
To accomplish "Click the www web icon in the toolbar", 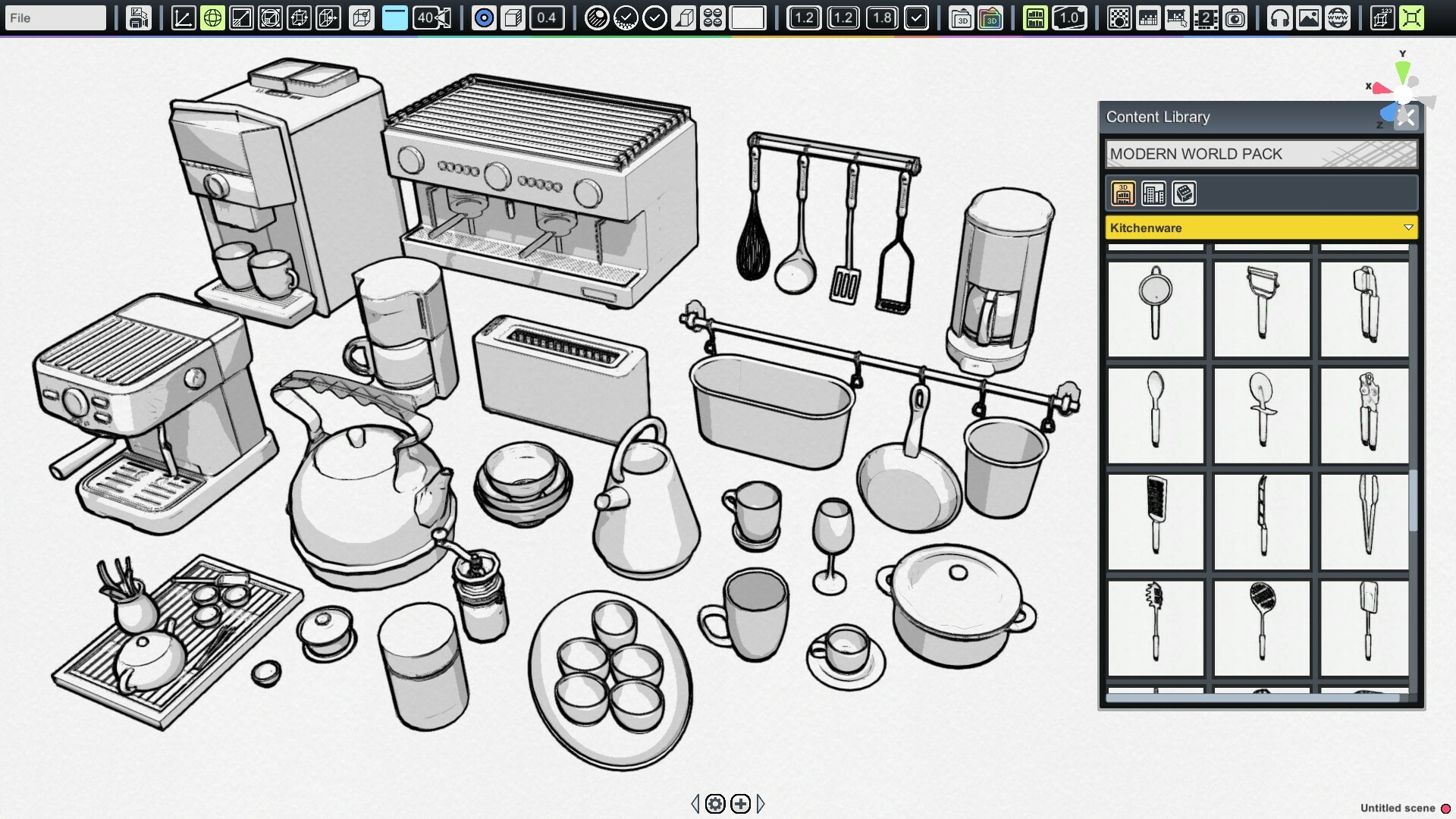I will (1336, 17).
